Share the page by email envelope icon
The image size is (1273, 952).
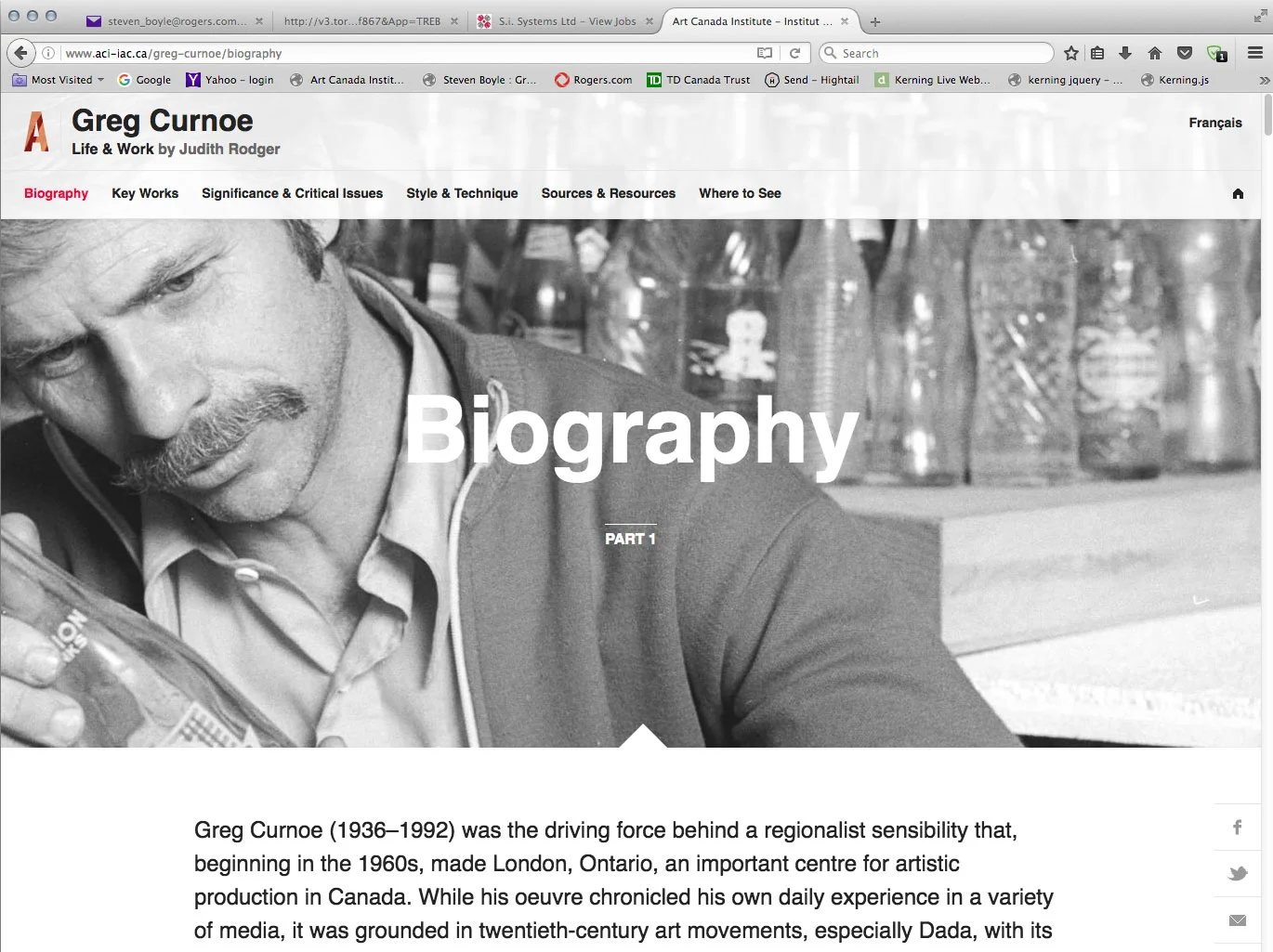click(1238, 919)
